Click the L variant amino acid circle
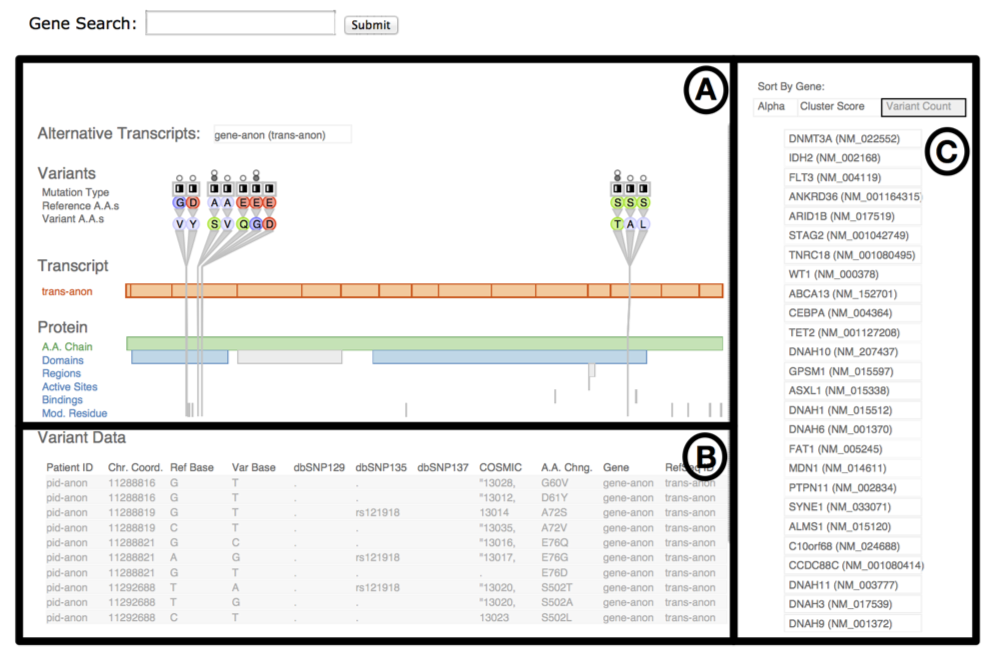This screenshot has height=649, width=986. [x=643, y=224]
